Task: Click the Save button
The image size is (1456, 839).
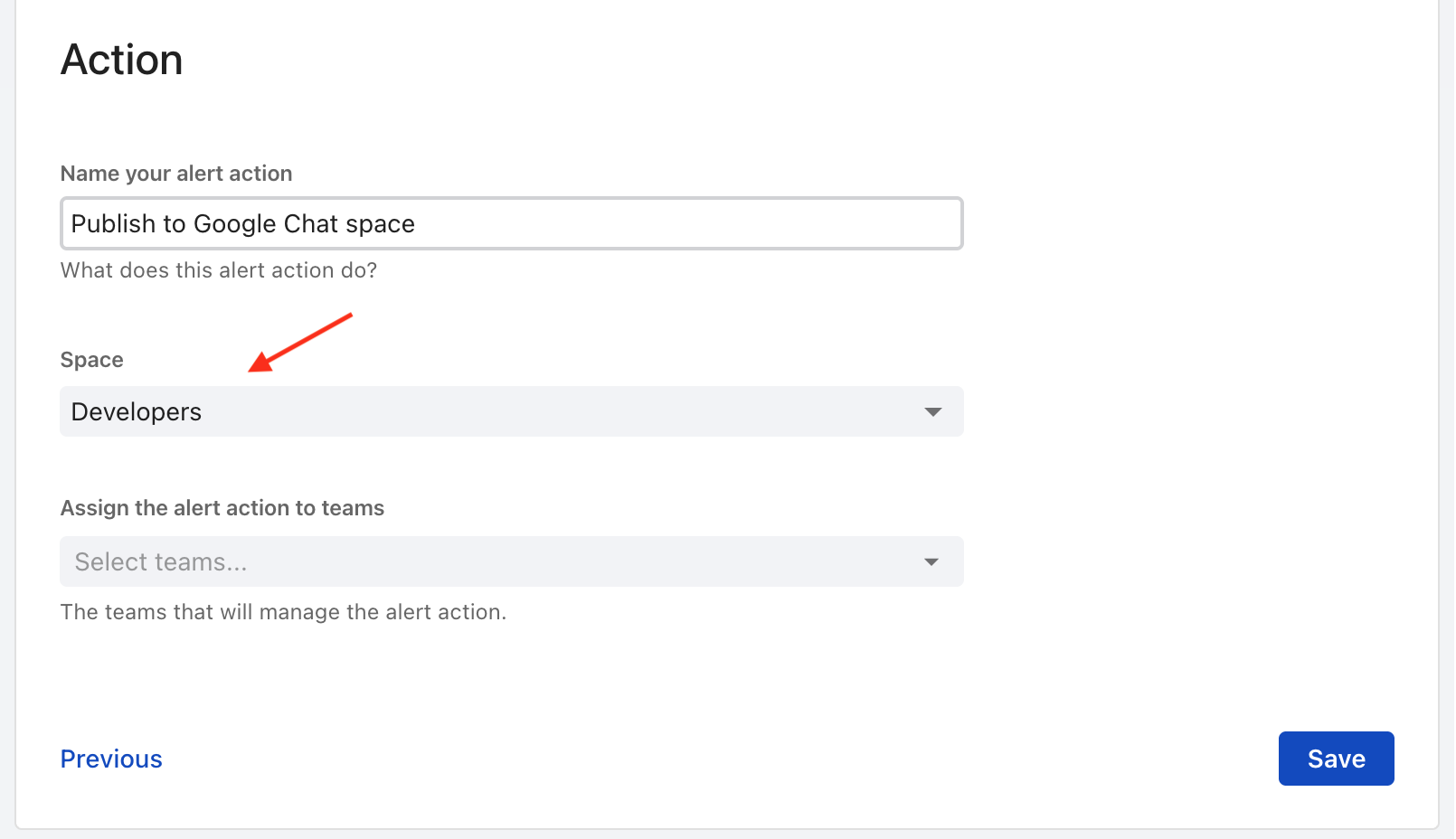Action: [1336, 759]
